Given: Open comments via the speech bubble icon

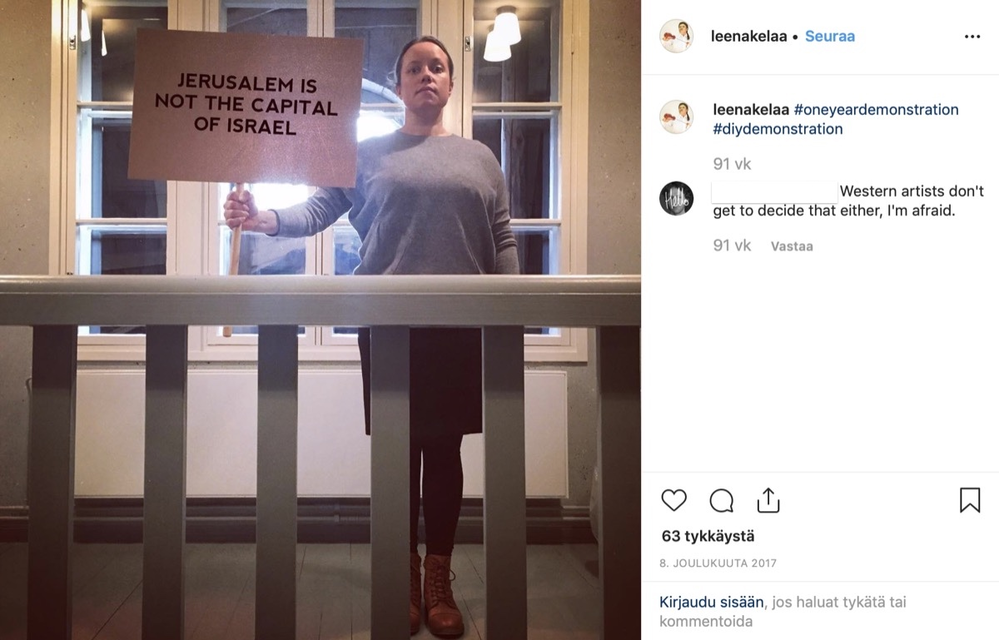Looking at the screenshot, I should pos(721,501).
